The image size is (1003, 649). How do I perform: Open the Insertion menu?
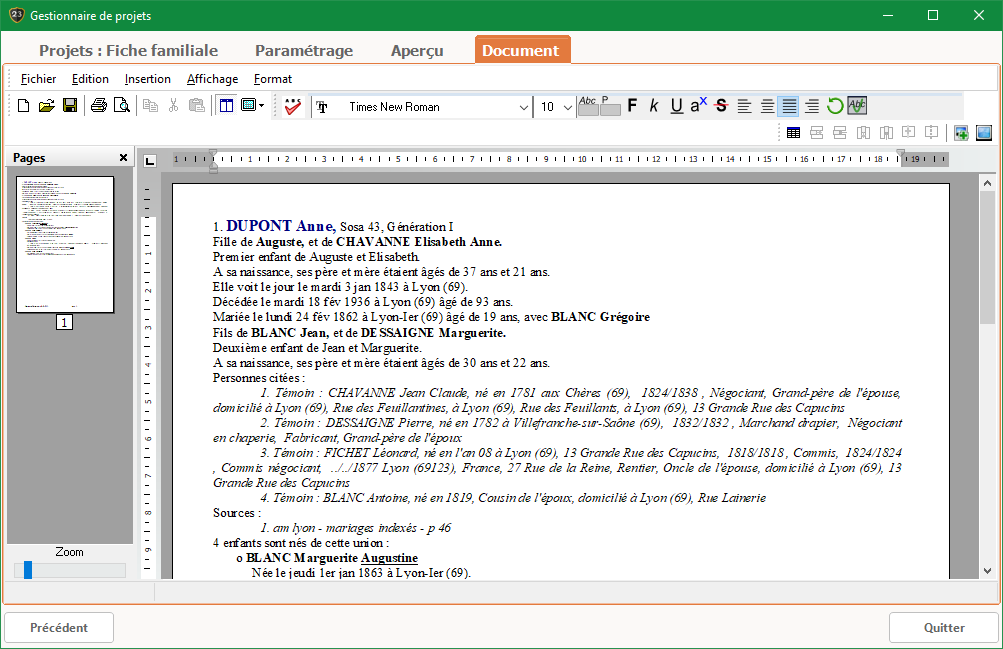pos(148,79)
